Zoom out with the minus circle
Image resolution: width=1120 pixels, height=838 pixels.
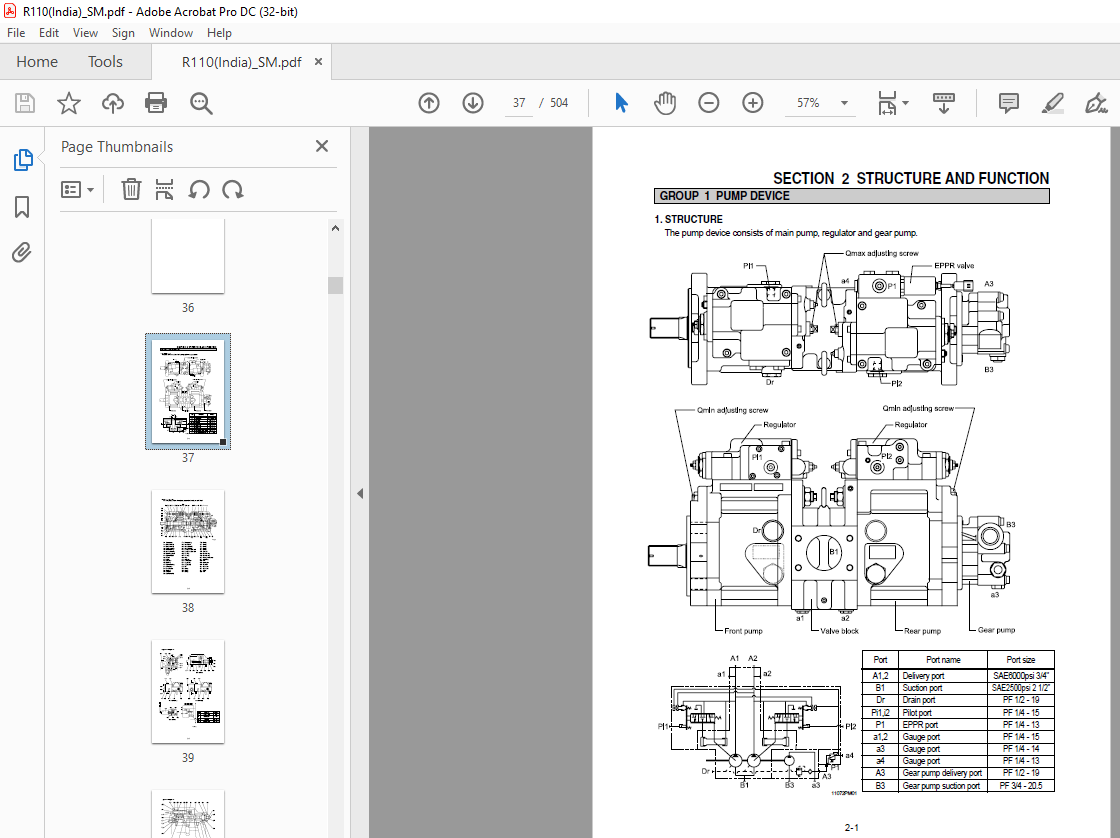point(709,103)
